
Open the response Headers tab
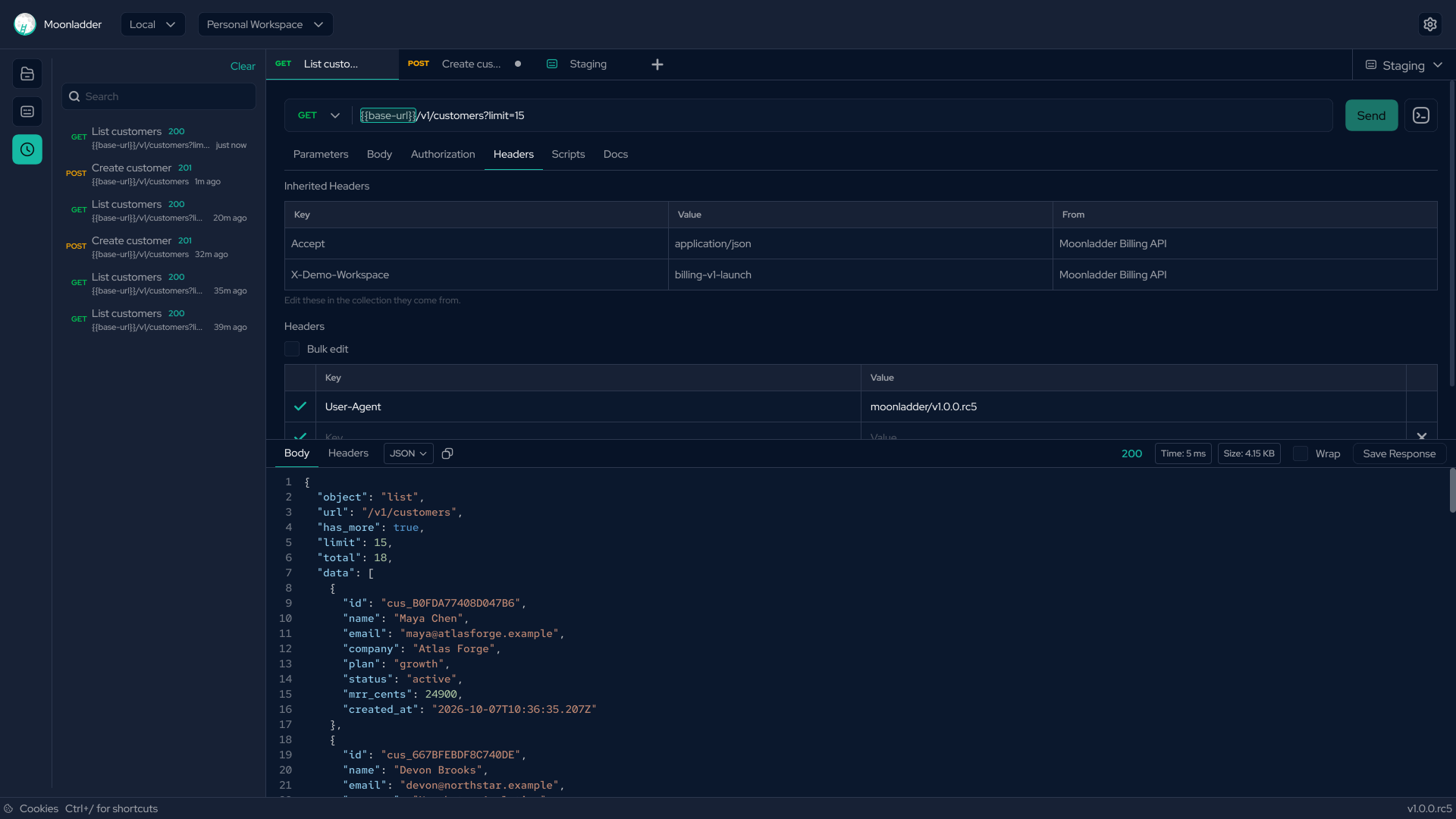point(348,453)
